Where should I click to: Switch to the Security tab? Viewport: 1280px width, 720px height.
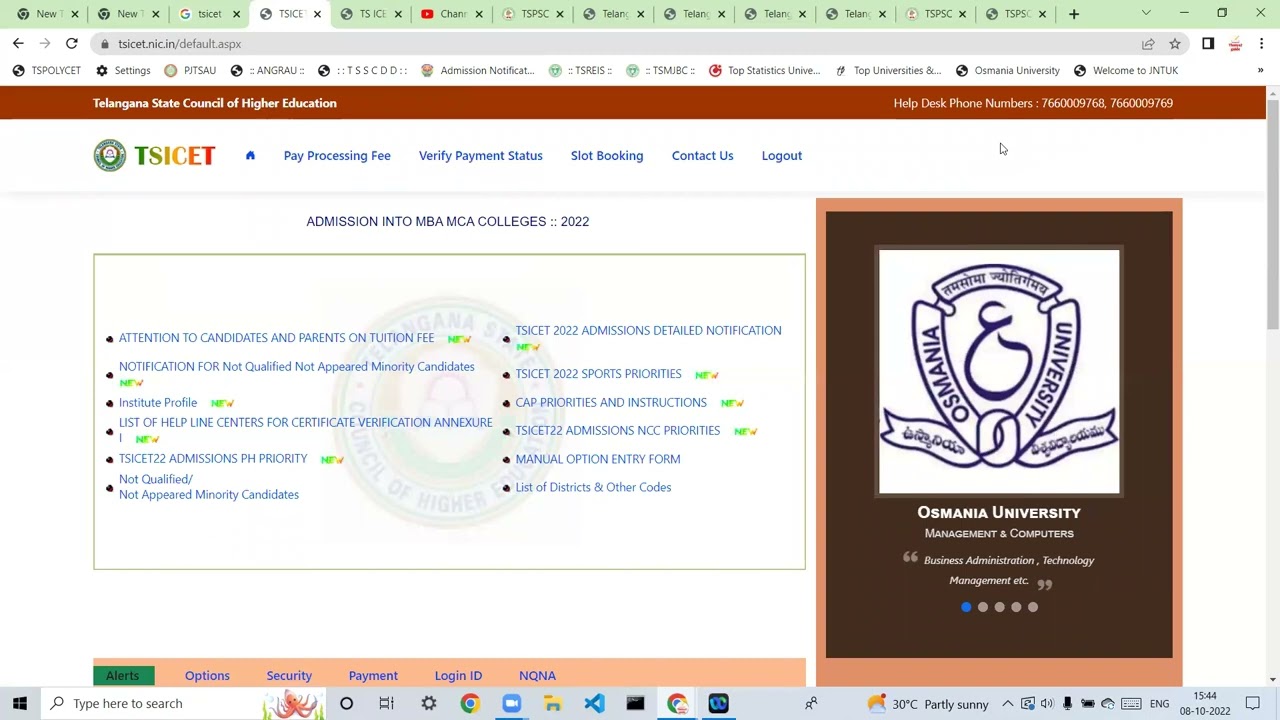(x=289, y=675)
